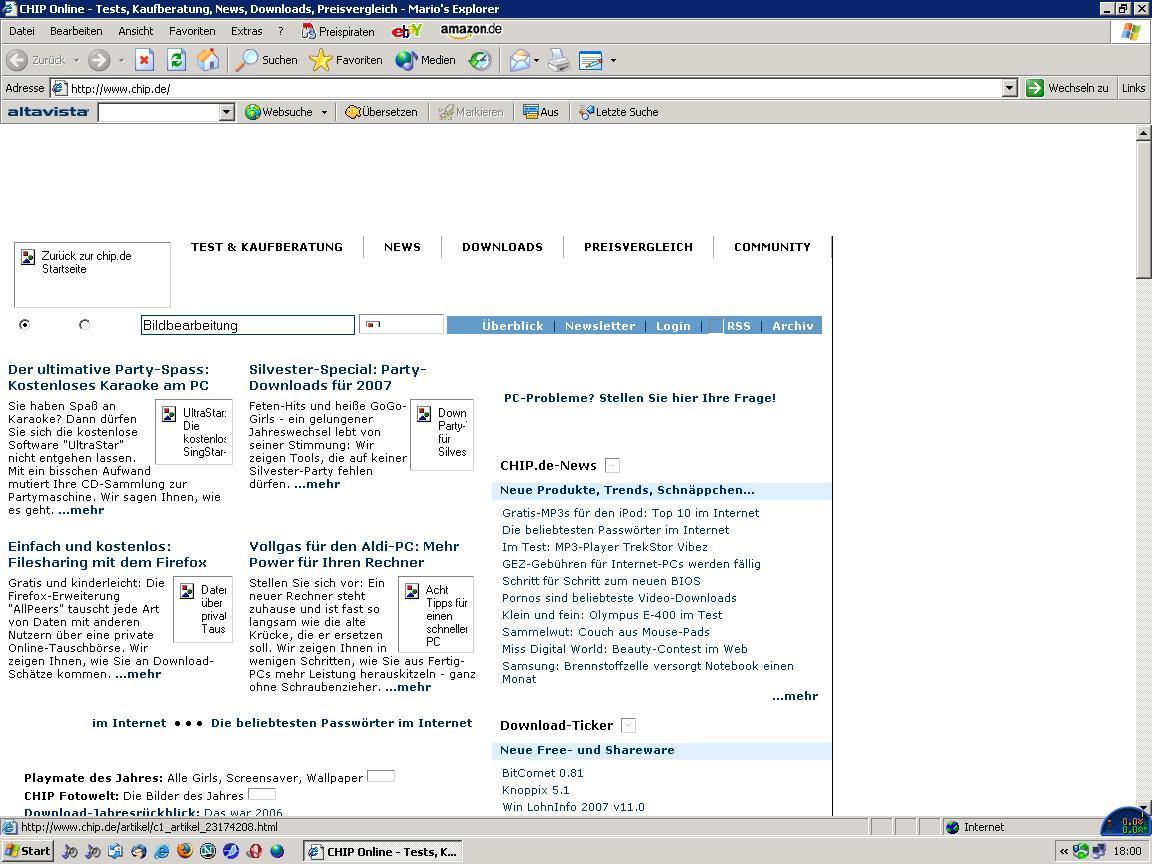The height and width of the screenshot is (864, 1152).
Task: Go to the home page icon
Action: (x=208, y=60)
